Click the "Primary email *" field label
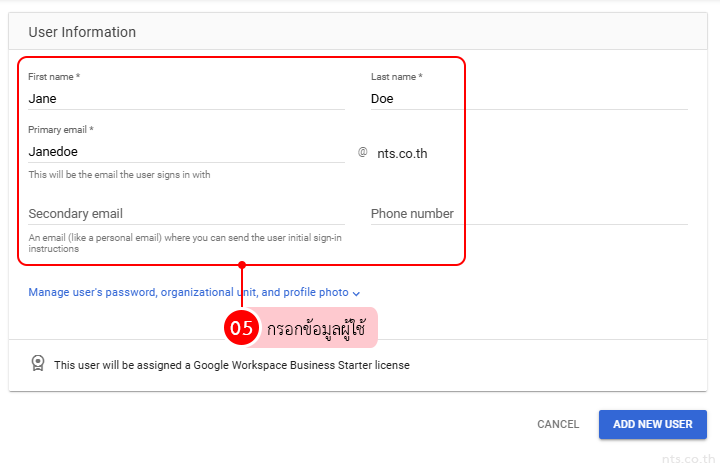 click(60, 130)
